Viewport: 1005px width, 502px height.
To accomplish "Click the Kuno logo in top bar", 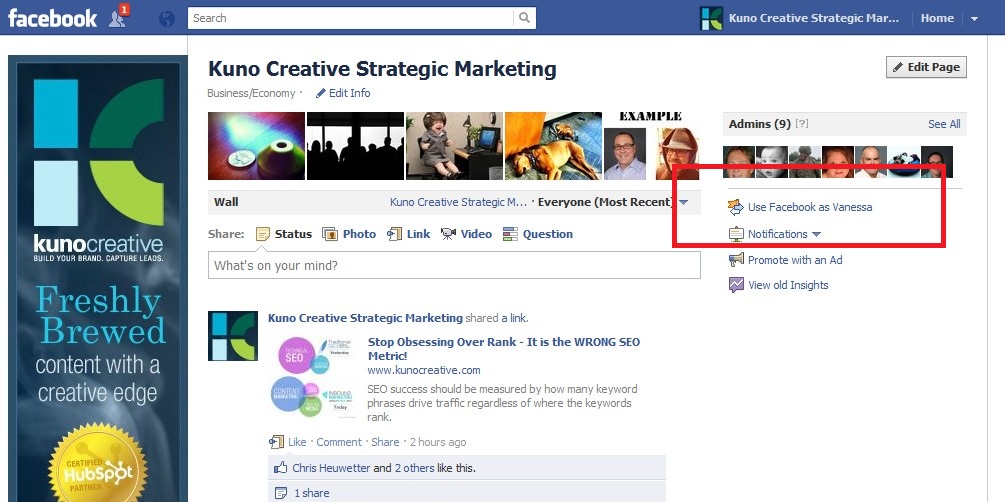I will point(711,18).
